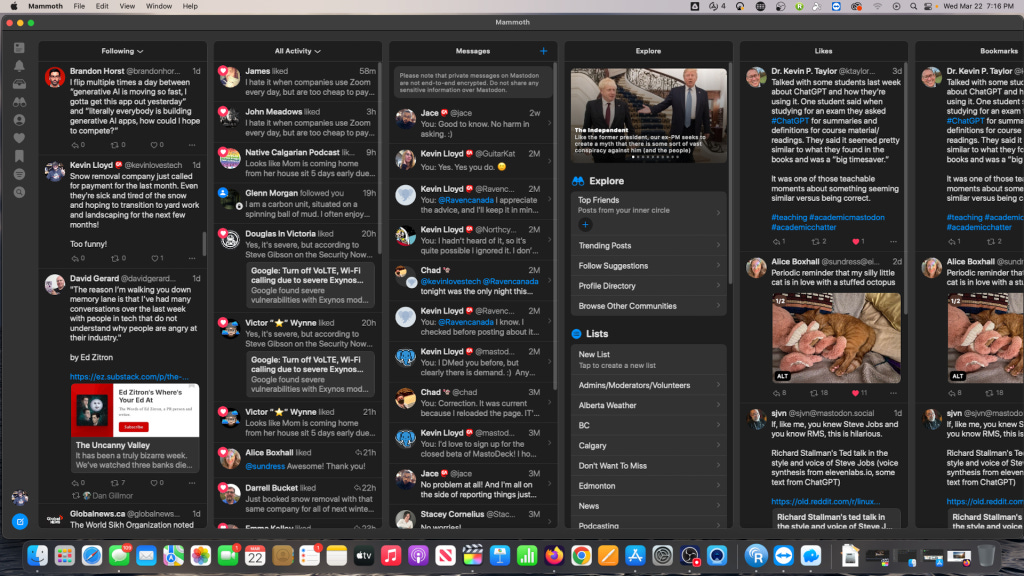Like Kevin Lloyd's snow removal post
Screen dimensions: 1024x576
pyautogui.click(x=157, y=259)
